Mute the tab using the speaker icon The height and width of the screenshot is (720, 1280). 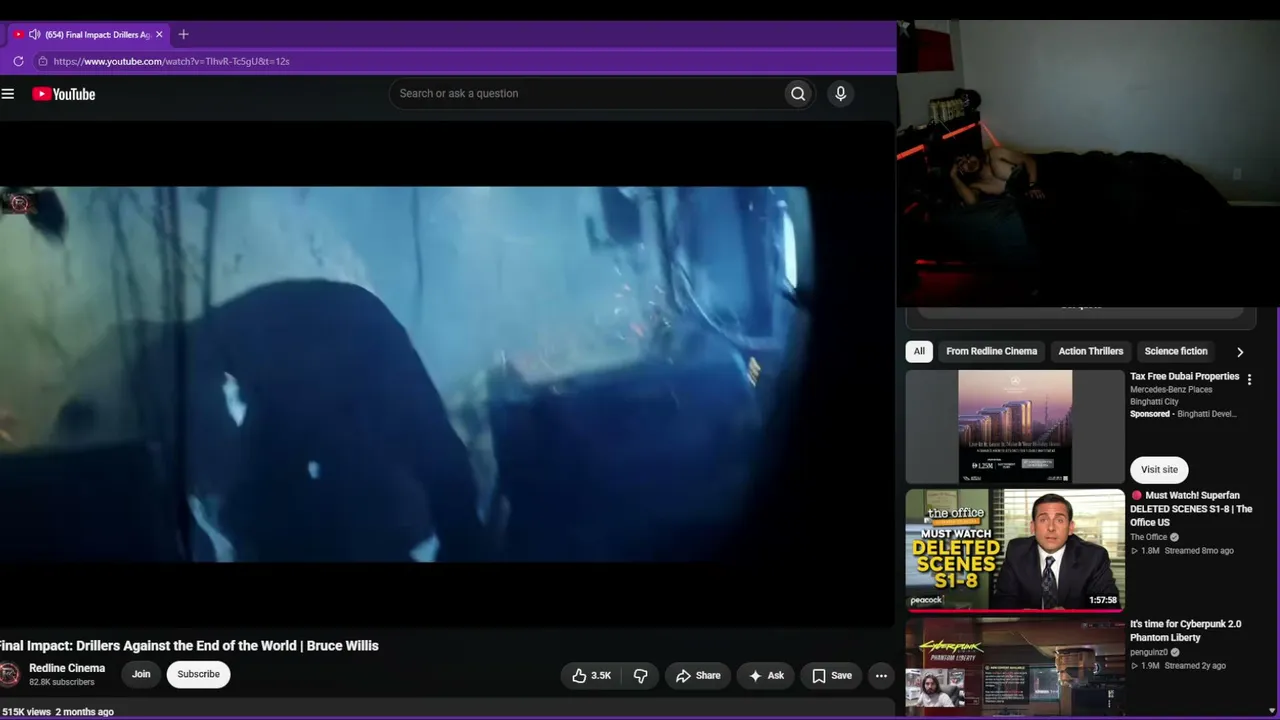click(34, 35)
